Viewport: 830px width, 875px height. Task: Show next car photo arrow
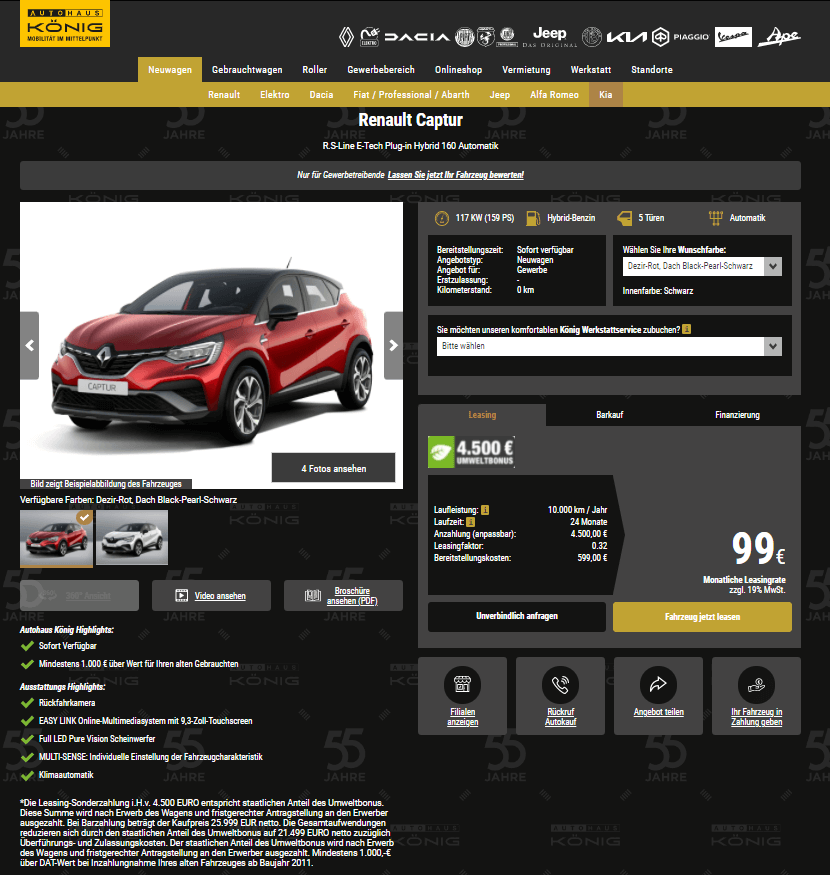click(x=394, y=345)
